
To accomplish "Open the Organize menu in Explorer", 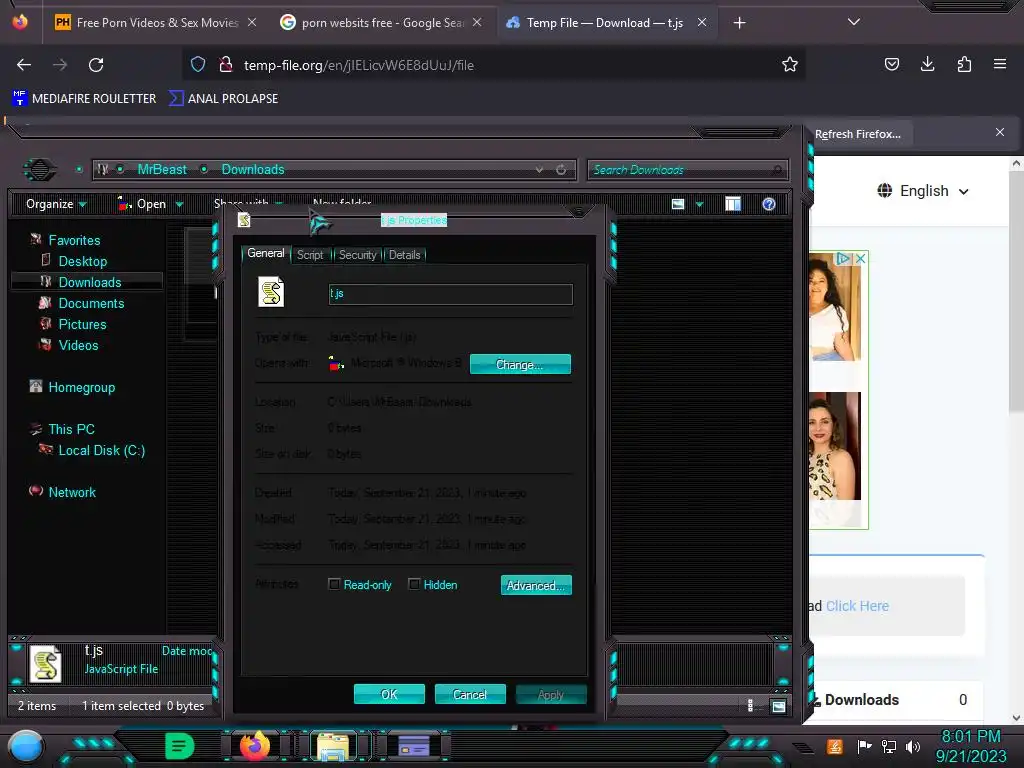I will [x=56, y=204].
